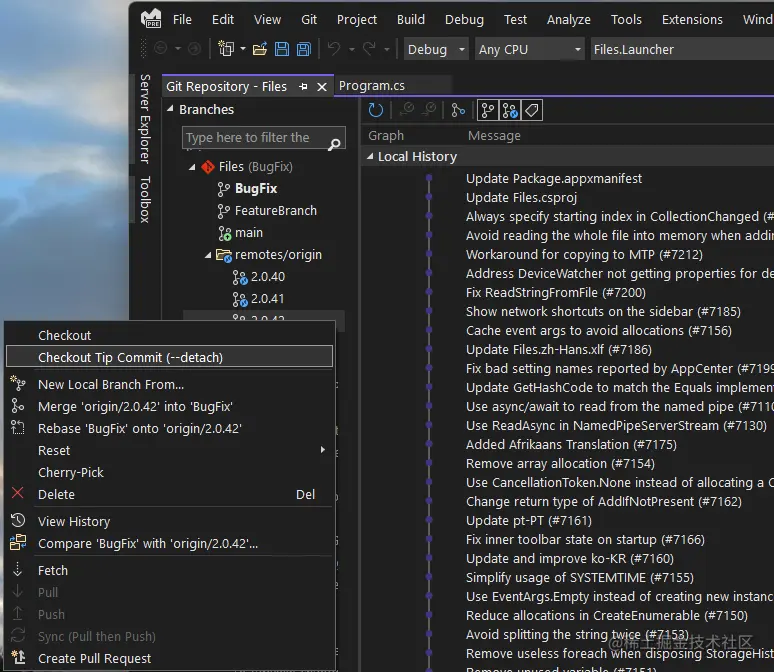
Task: Open the Debug configuration dropdown
Action: click(x=436, y=49)
